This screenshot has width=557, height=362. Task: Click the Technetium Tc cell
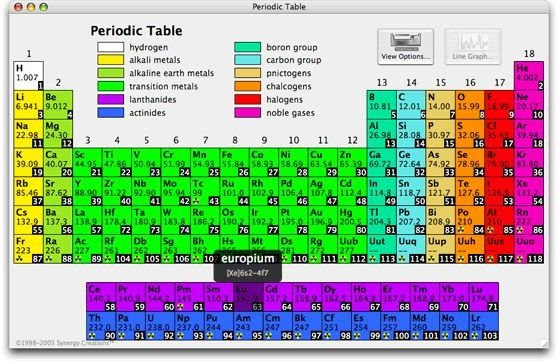[205, 191]
